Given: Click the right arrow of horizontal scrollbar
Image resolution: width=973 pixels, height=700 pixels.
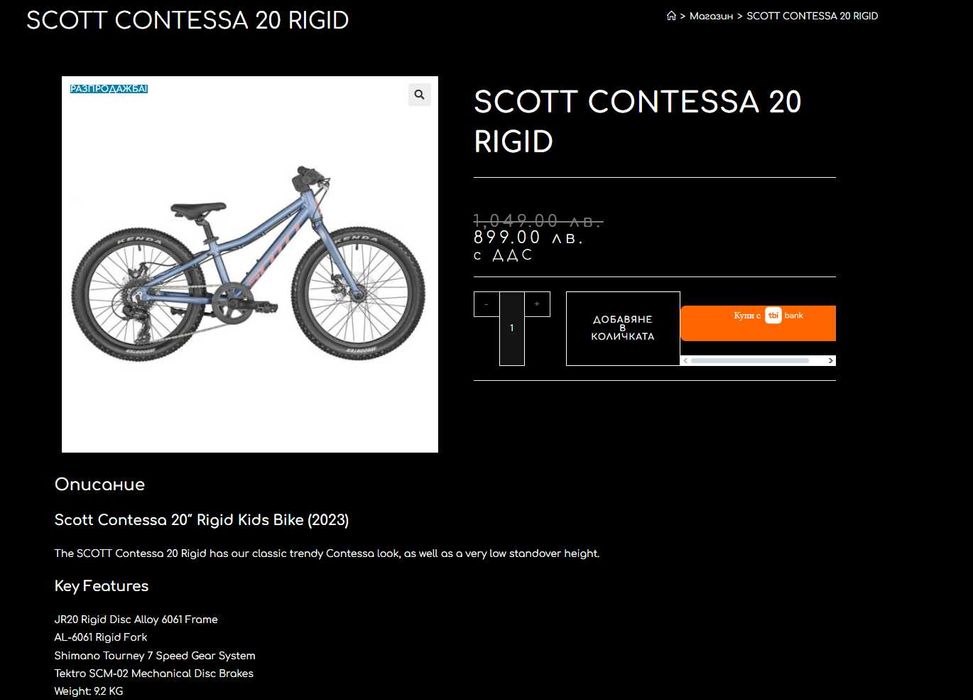Looking at the screenshot, I should coord(831,360).
